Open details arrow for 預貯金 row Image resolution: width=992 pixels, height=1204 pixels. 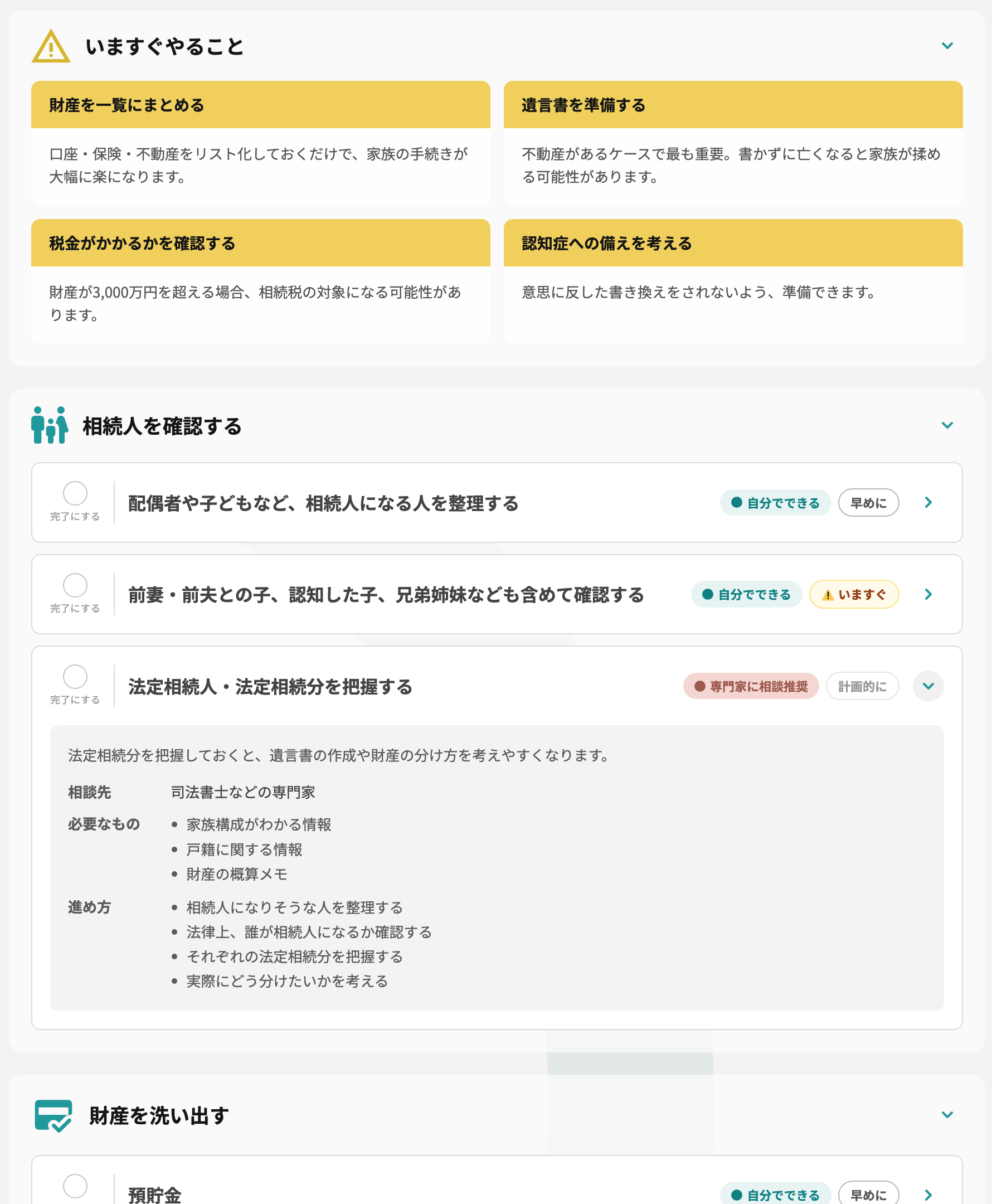[x=928, y=1195]
